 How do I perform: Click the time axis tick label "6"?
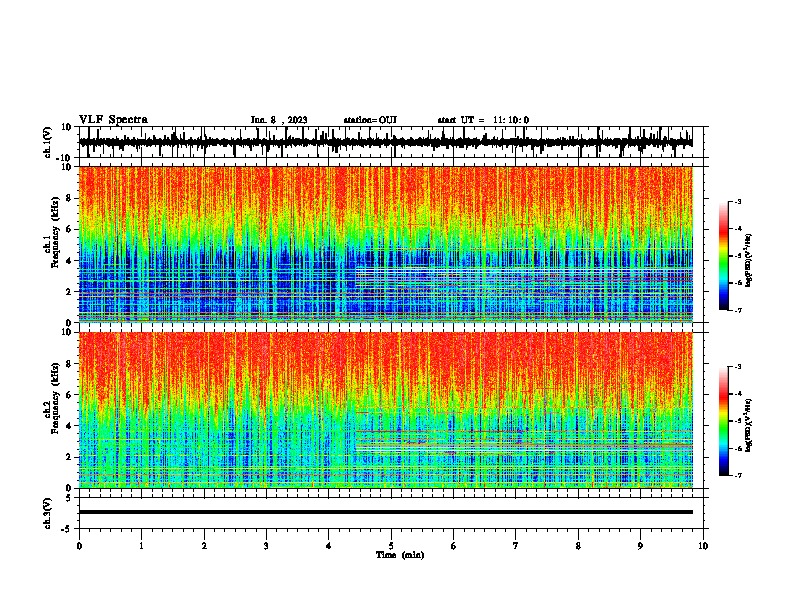coord(454,546)
